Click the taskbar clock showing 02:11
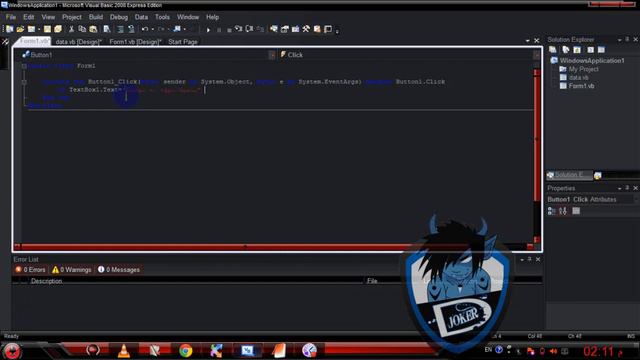This screenshot has width=640, height=360. pyautogui.click(x=598, y=351)
